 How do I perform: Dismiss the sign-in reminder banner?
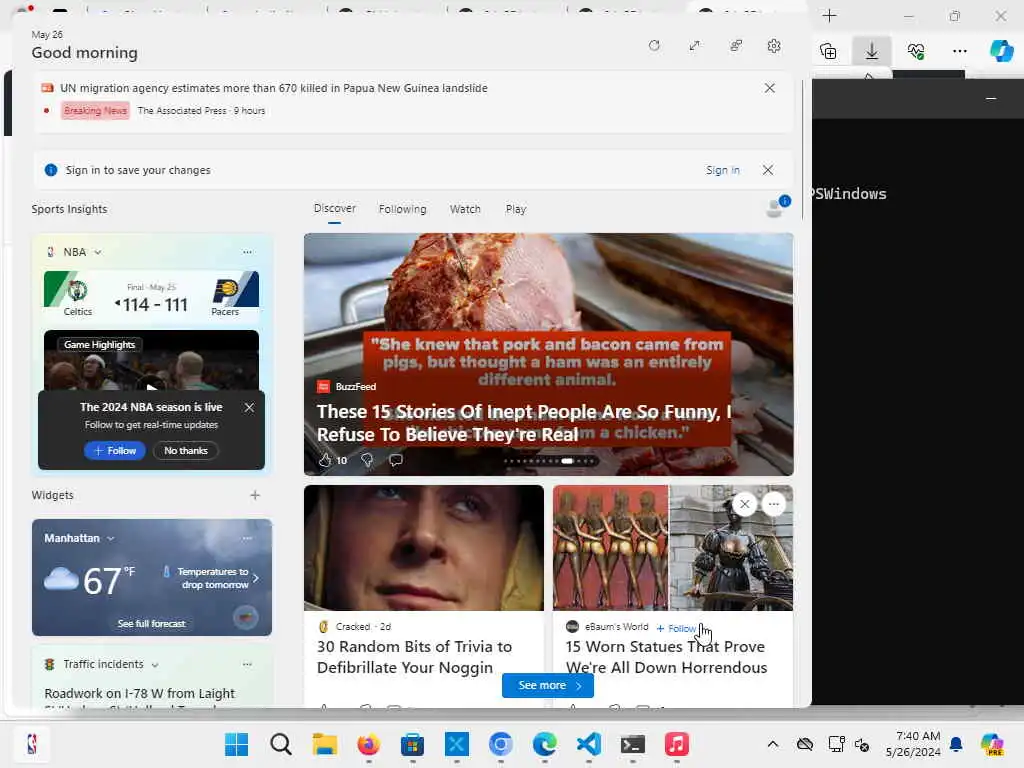[x=768, y=170]
